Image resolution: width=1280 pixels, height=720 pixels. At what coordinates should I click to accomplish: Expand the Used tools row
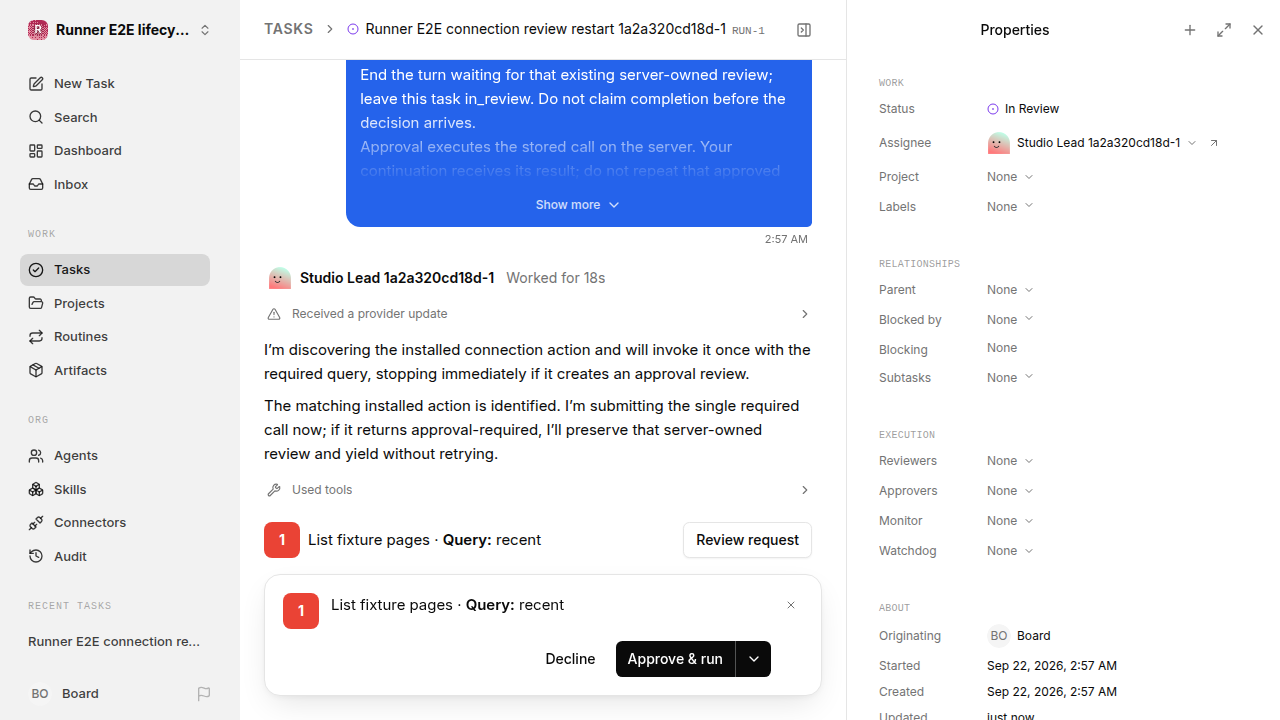point(538,490)
